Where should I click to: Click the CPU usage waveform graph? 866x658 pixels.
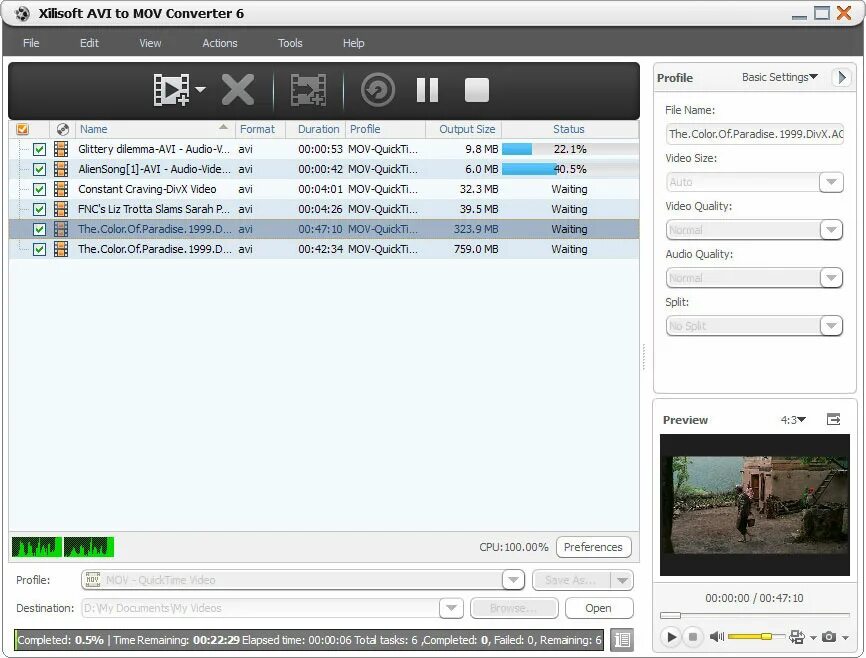pos(62,547)
